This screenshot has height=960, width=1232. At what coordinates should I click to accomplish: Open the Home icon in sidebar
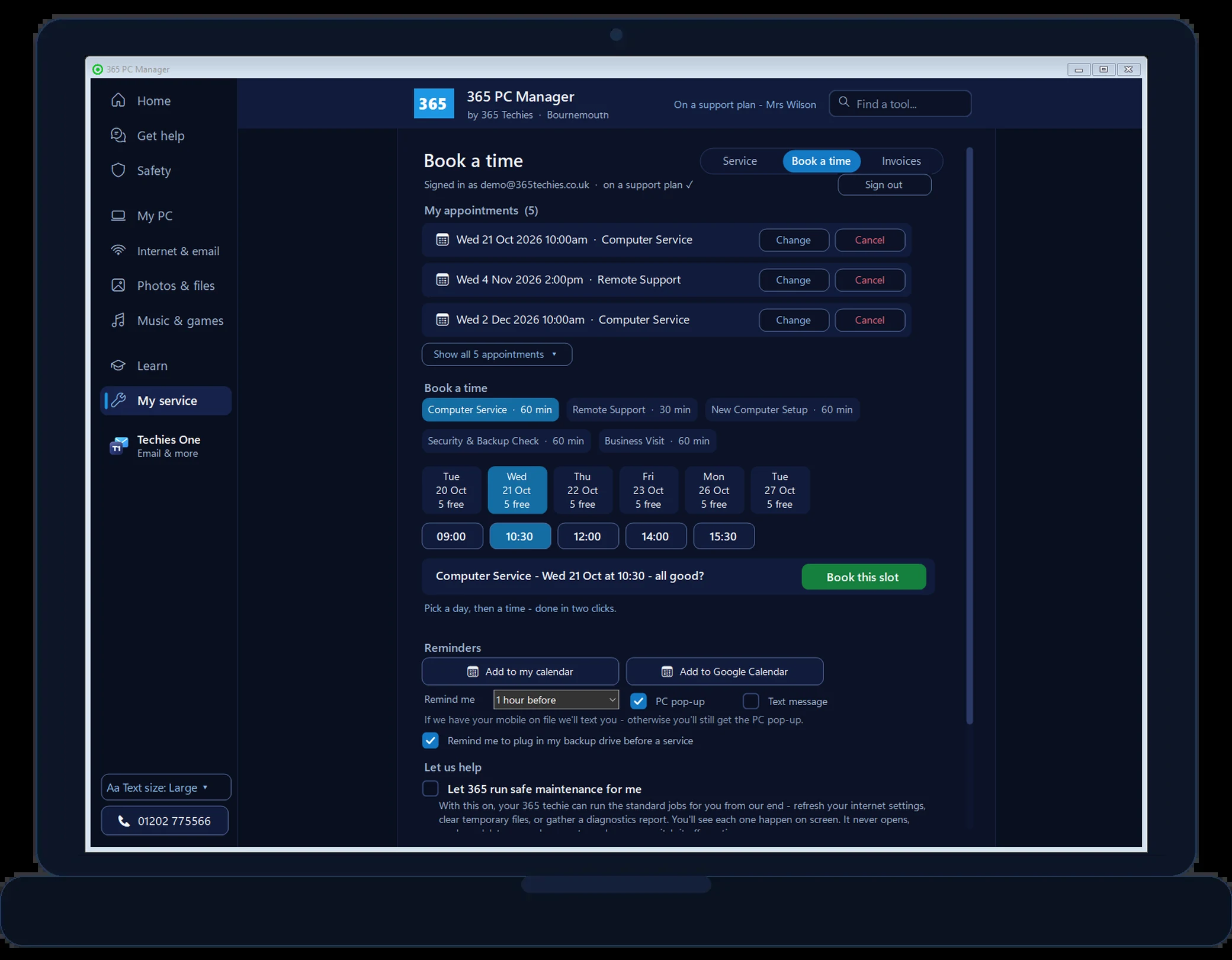coord(118,100)
